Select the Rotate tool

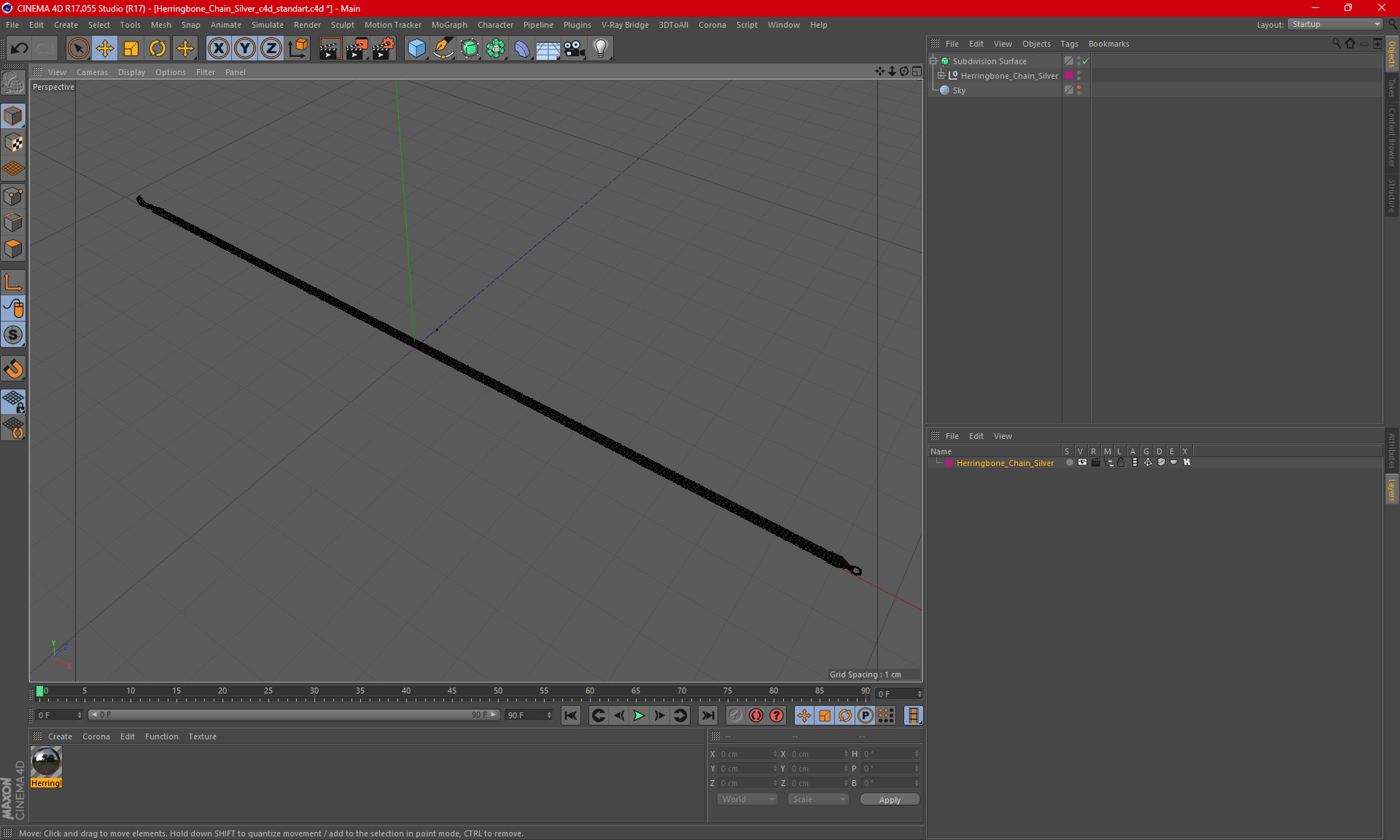157,49
